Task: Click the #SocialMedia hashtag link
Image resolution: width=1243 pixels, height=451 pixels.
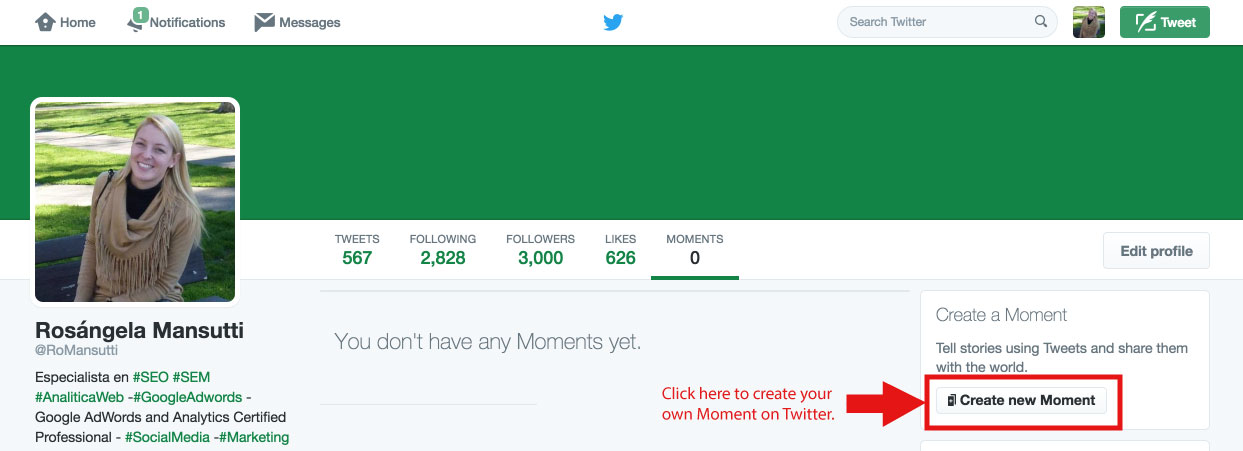Action: click(167, 437)
